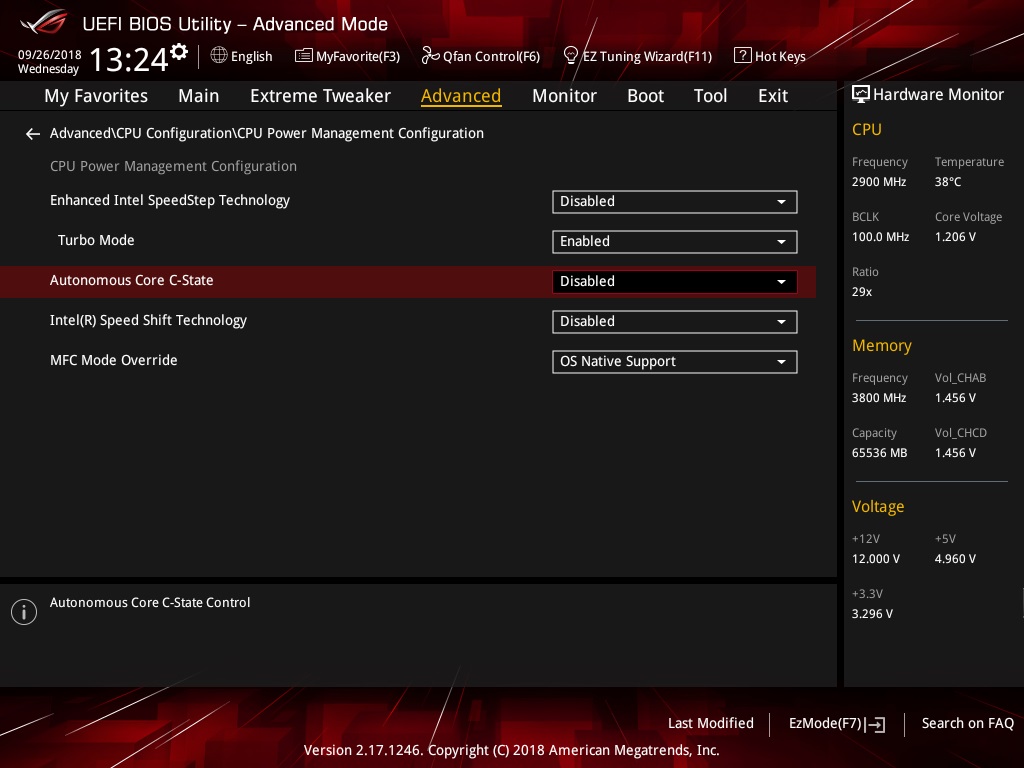This screenshot has width=1024, height=768.
Task: Click the Qfan Control fan icon
Action: [x=430, y=56]
